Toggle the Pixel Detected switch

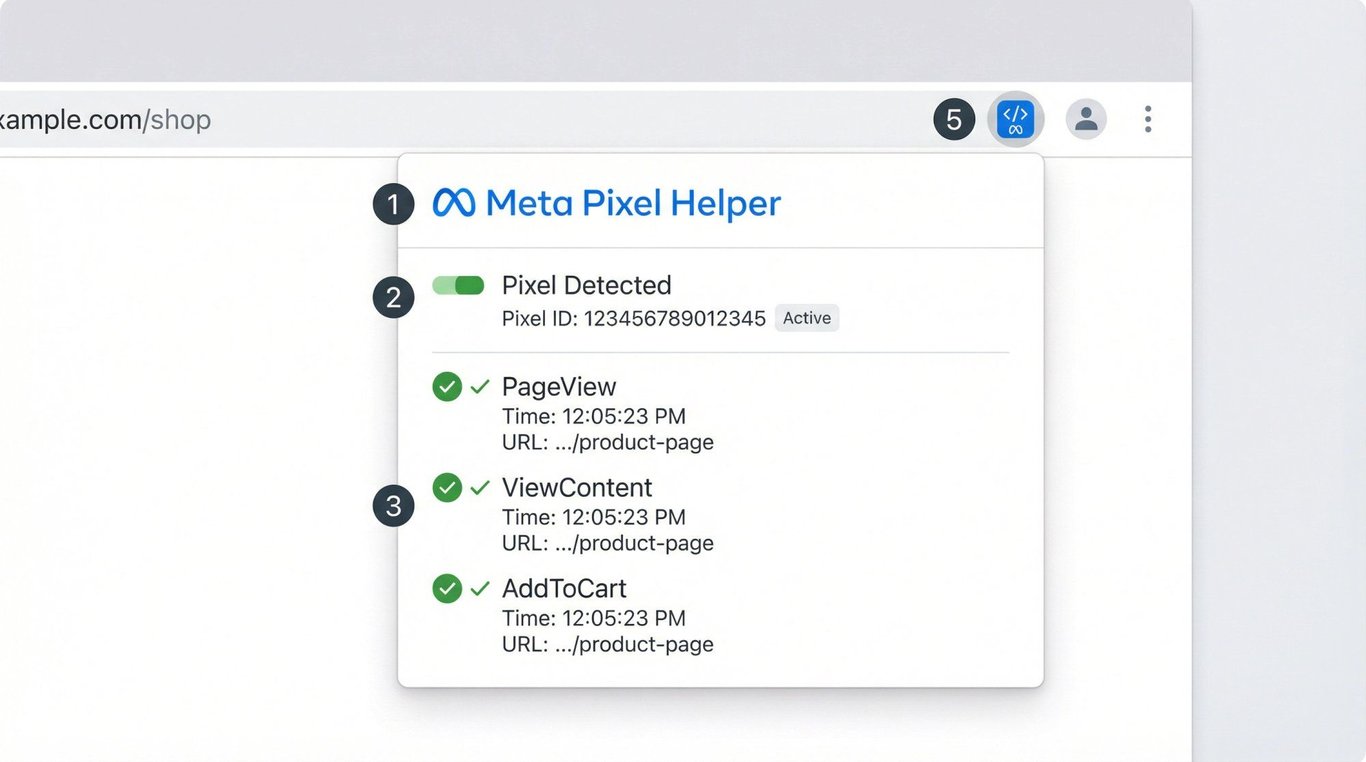[458, 285]
